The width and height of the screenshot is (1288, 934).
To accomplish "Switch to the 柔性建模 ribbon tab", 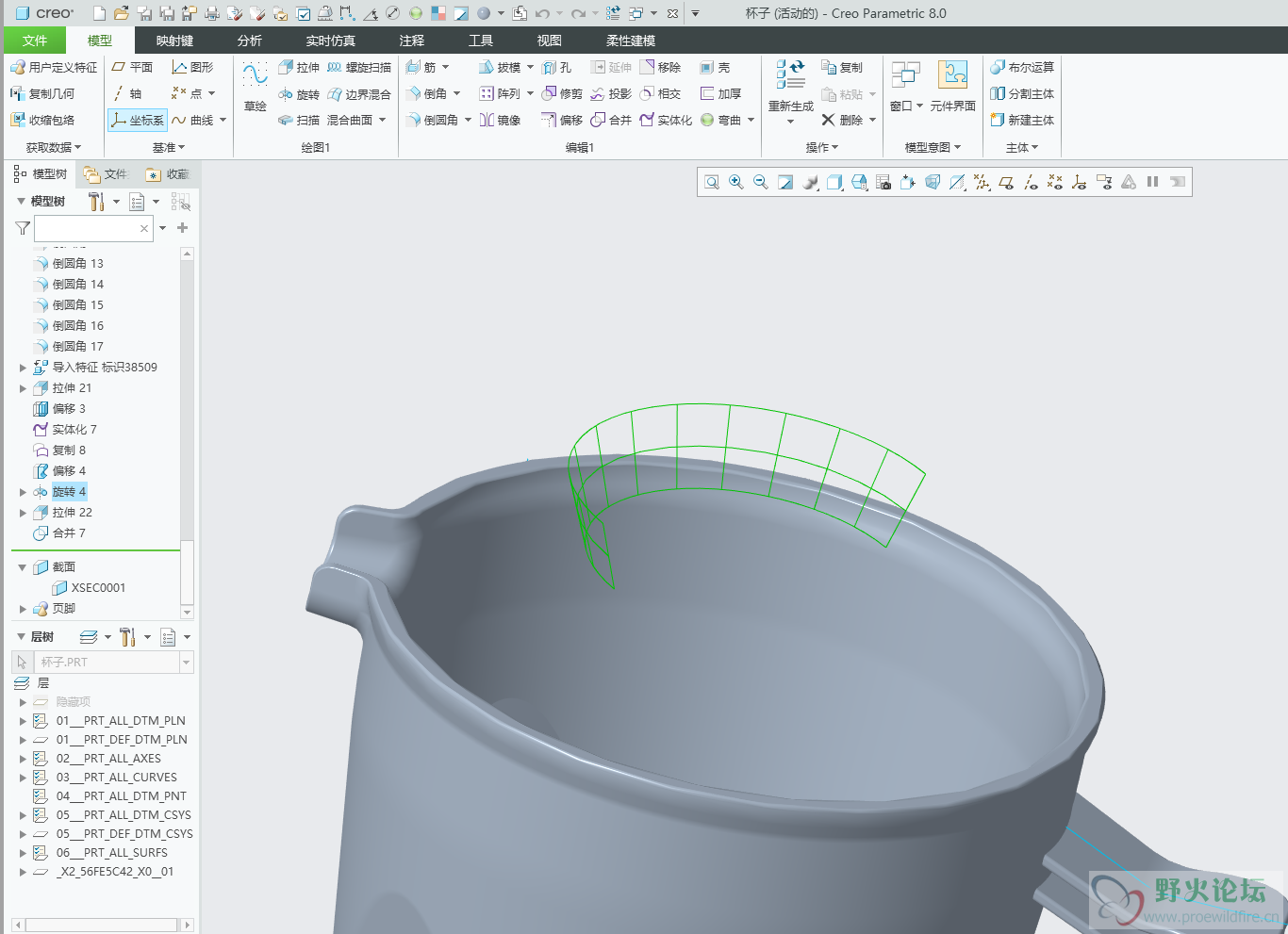I will coord(631,41).
